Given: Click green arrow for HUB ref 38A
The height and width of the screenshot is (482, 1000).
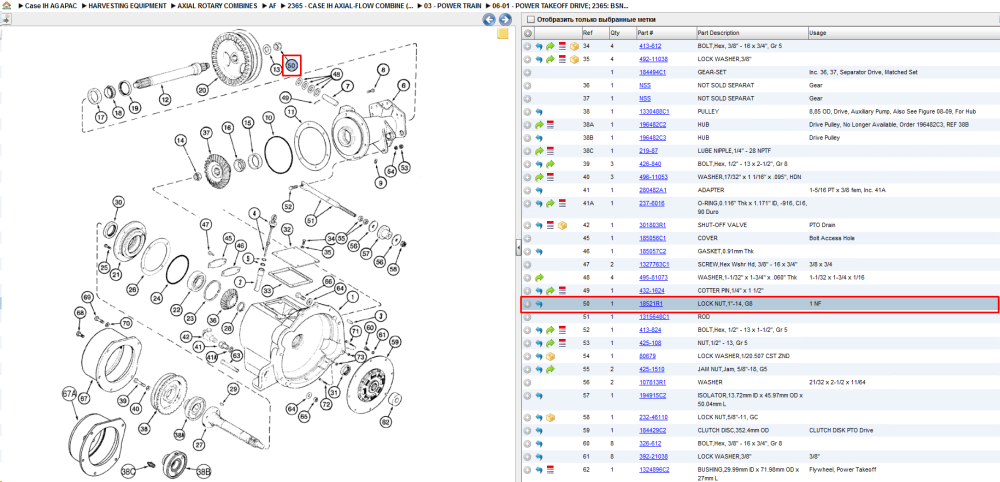Looking at the screenshot, I should [539, 125].
